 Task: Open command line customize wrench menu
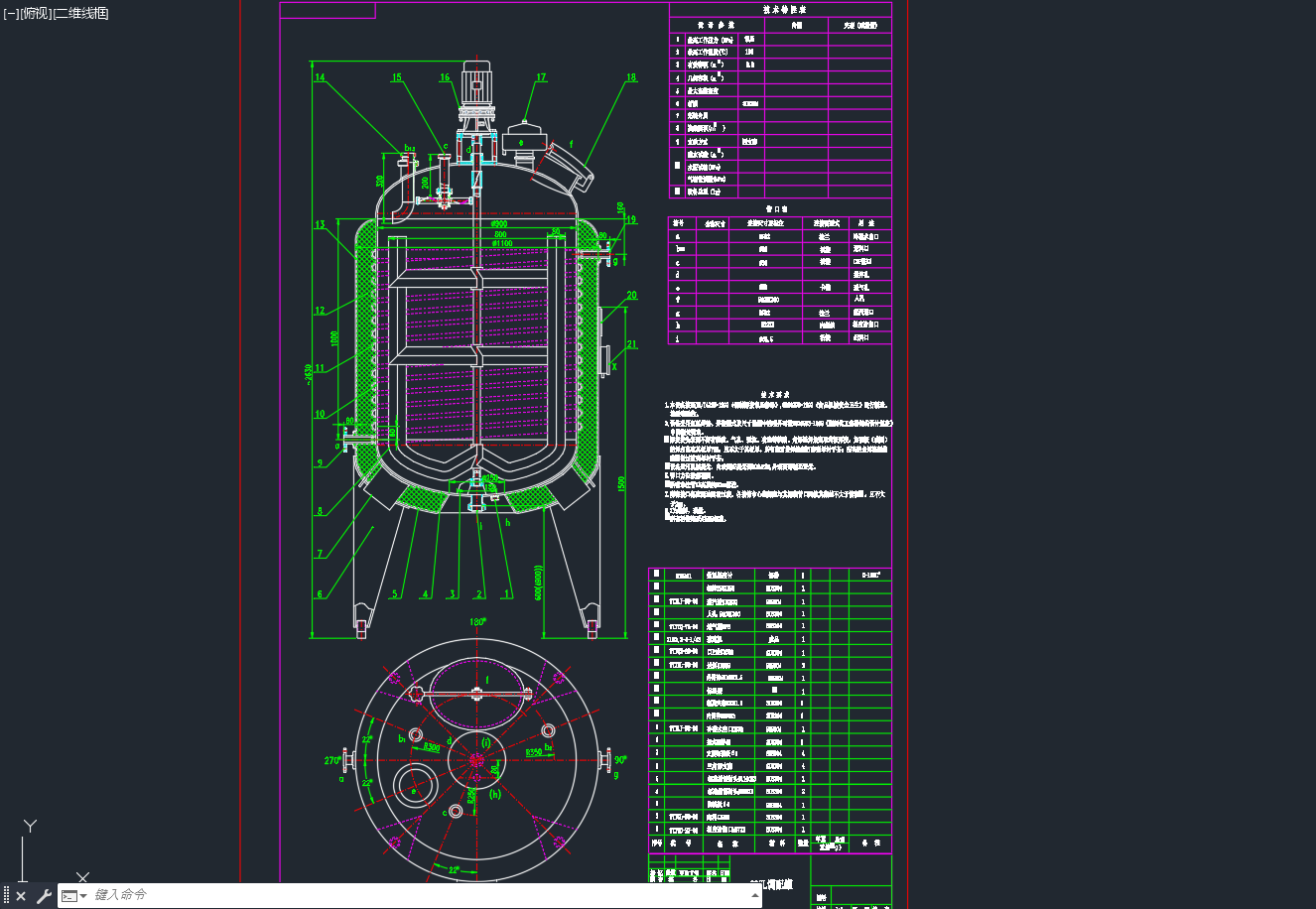coord(44,896)
